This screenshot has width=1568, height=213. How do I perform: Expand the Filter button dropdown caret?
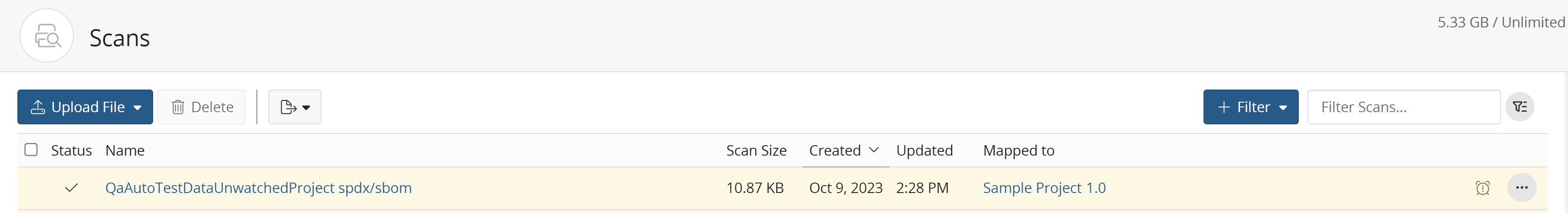(x=1283, y=108)
